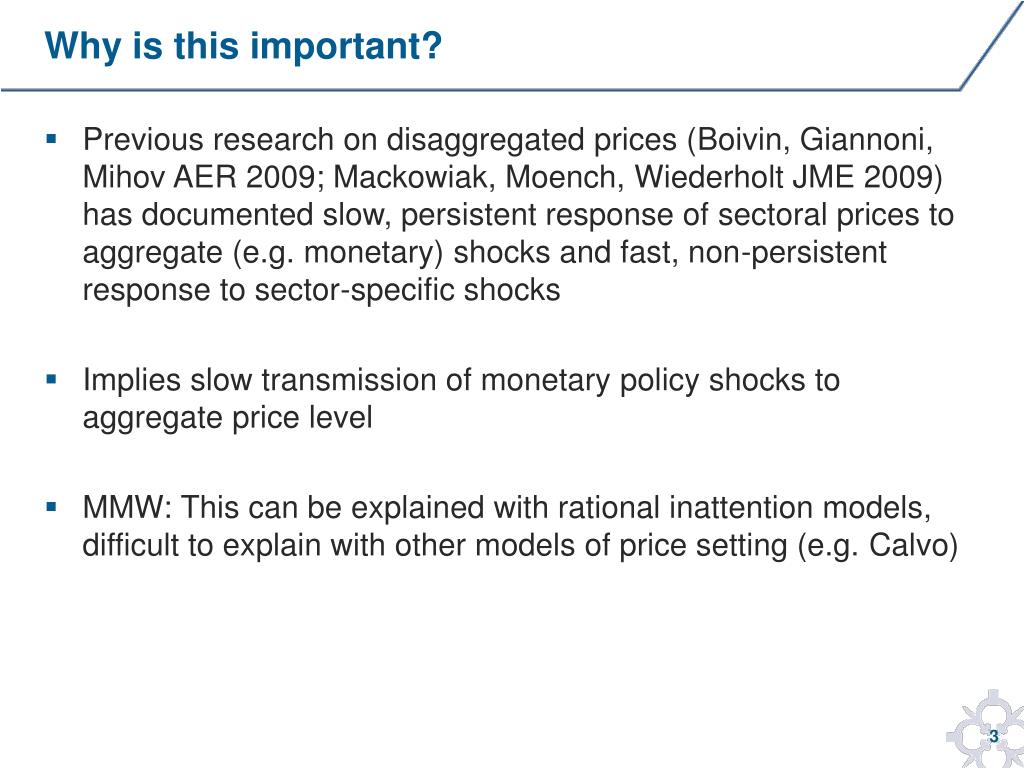Click the second square bullet before 'Implies'
The width and height of the screenshot is (1024, 768).
52,379
